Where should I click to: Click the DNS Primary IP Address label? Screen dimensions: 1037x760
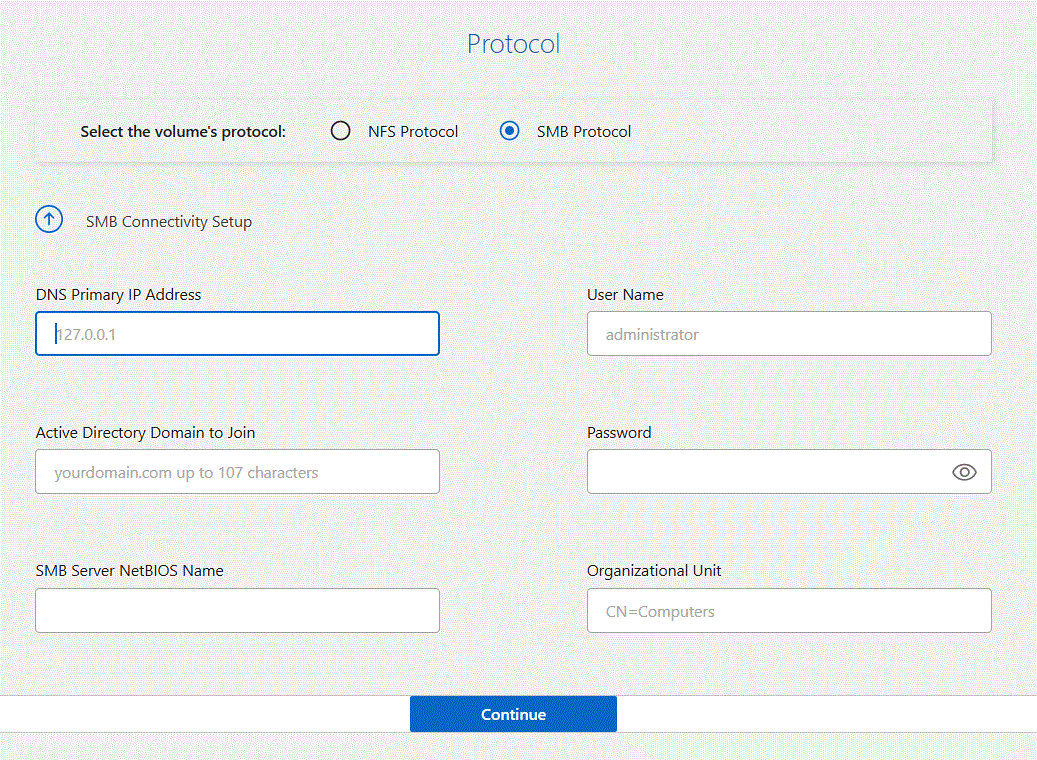pos(118,294)
